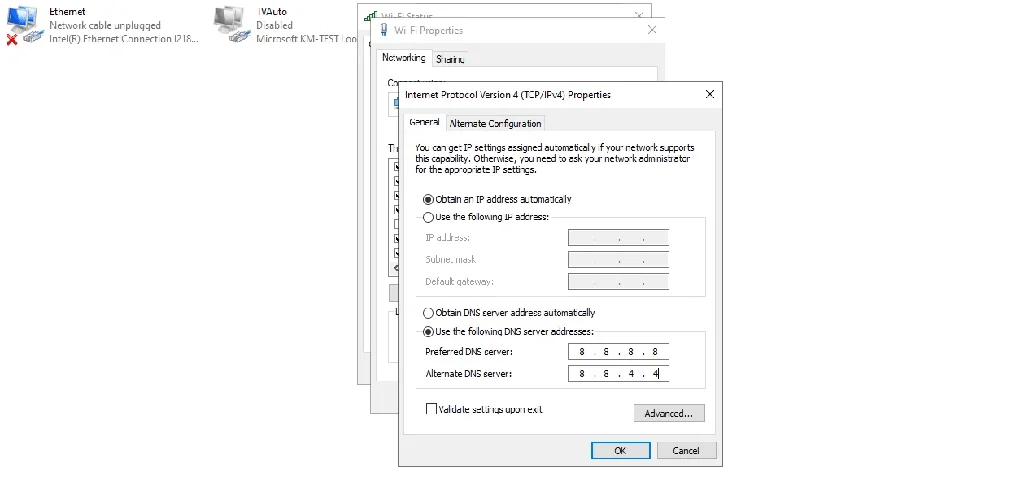Viewport: 1024px width, 500px height.
Task: Confirm IPv4 settings with OK
Action: coord(620,450)
